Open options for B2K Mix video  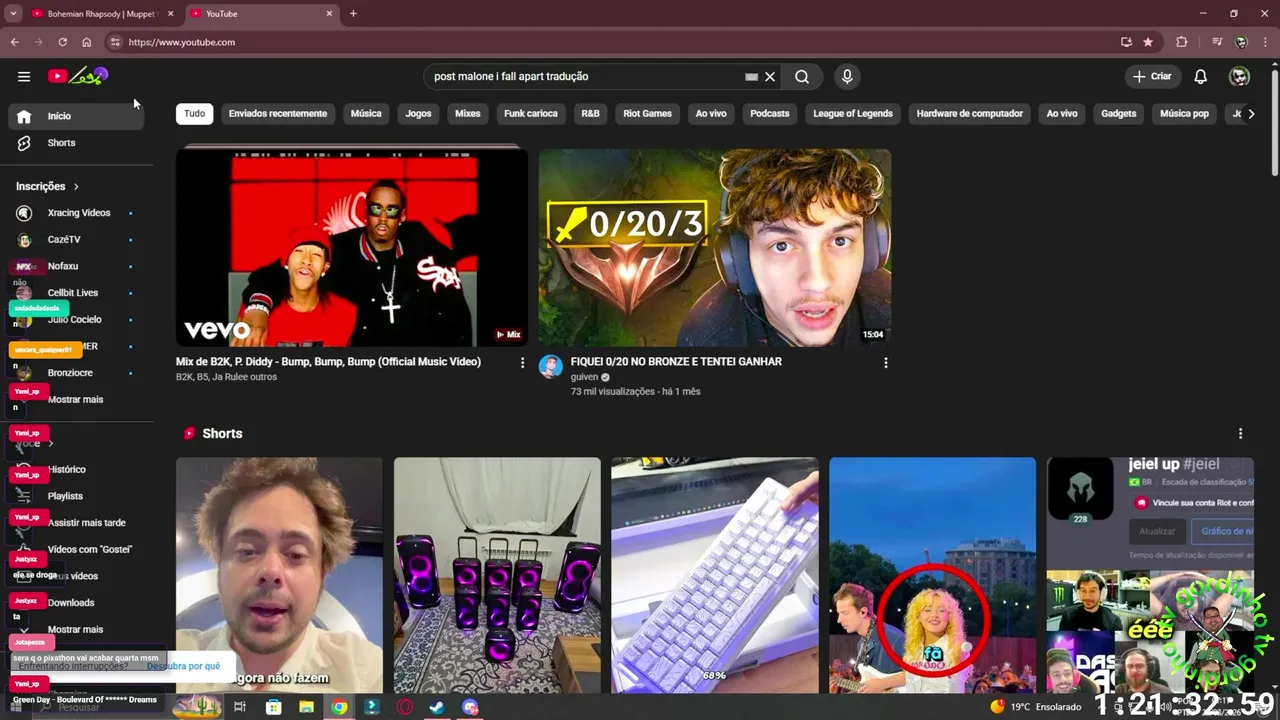[x=522, y=363]
